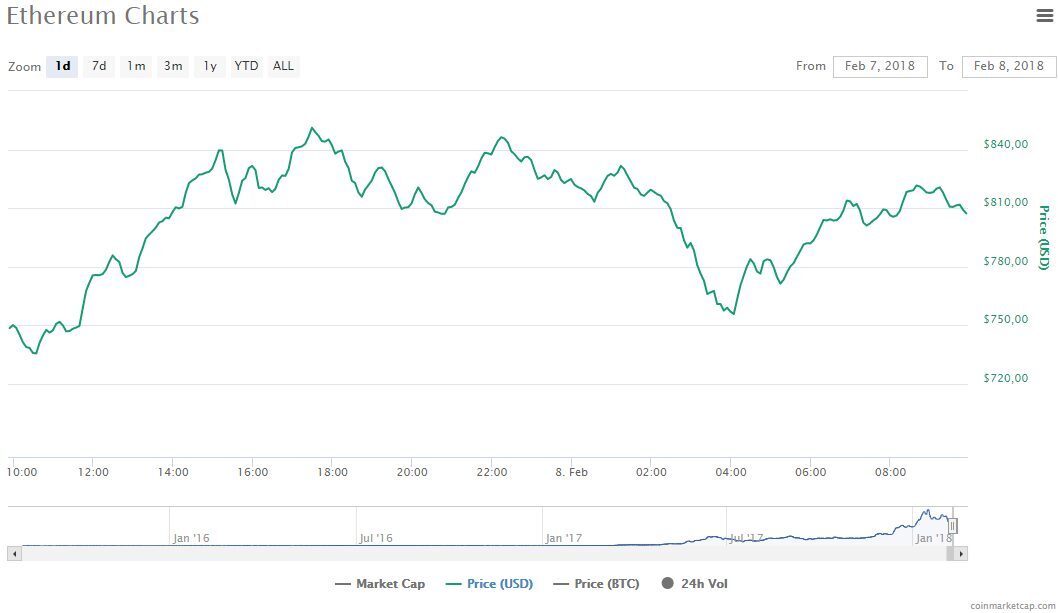
Task: Open the From date field
Action: point(880,66)
